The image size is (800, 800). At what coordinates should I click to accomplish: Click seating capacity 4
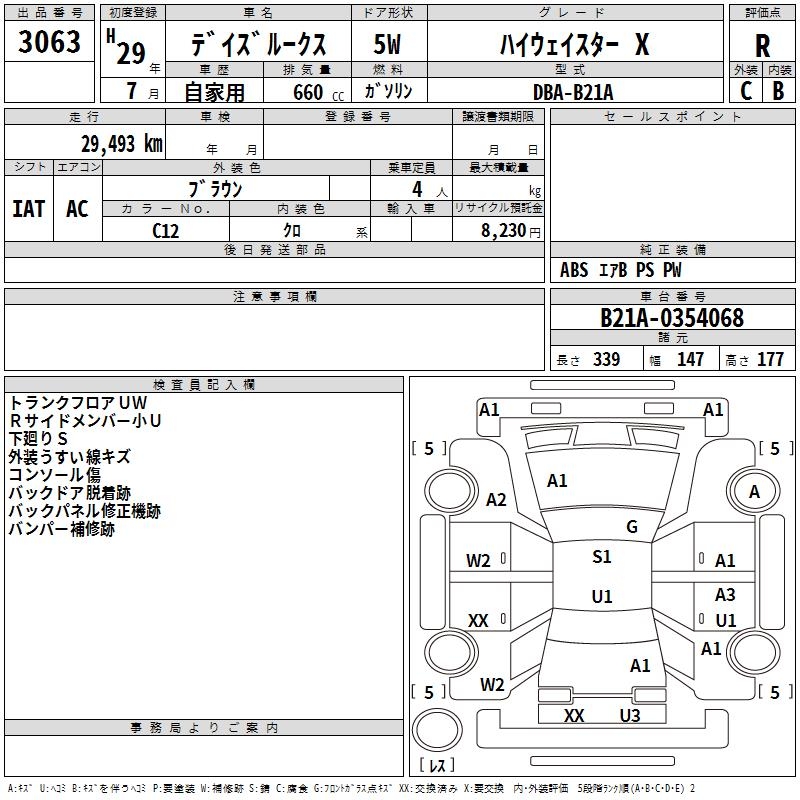(x=417, y=189)
